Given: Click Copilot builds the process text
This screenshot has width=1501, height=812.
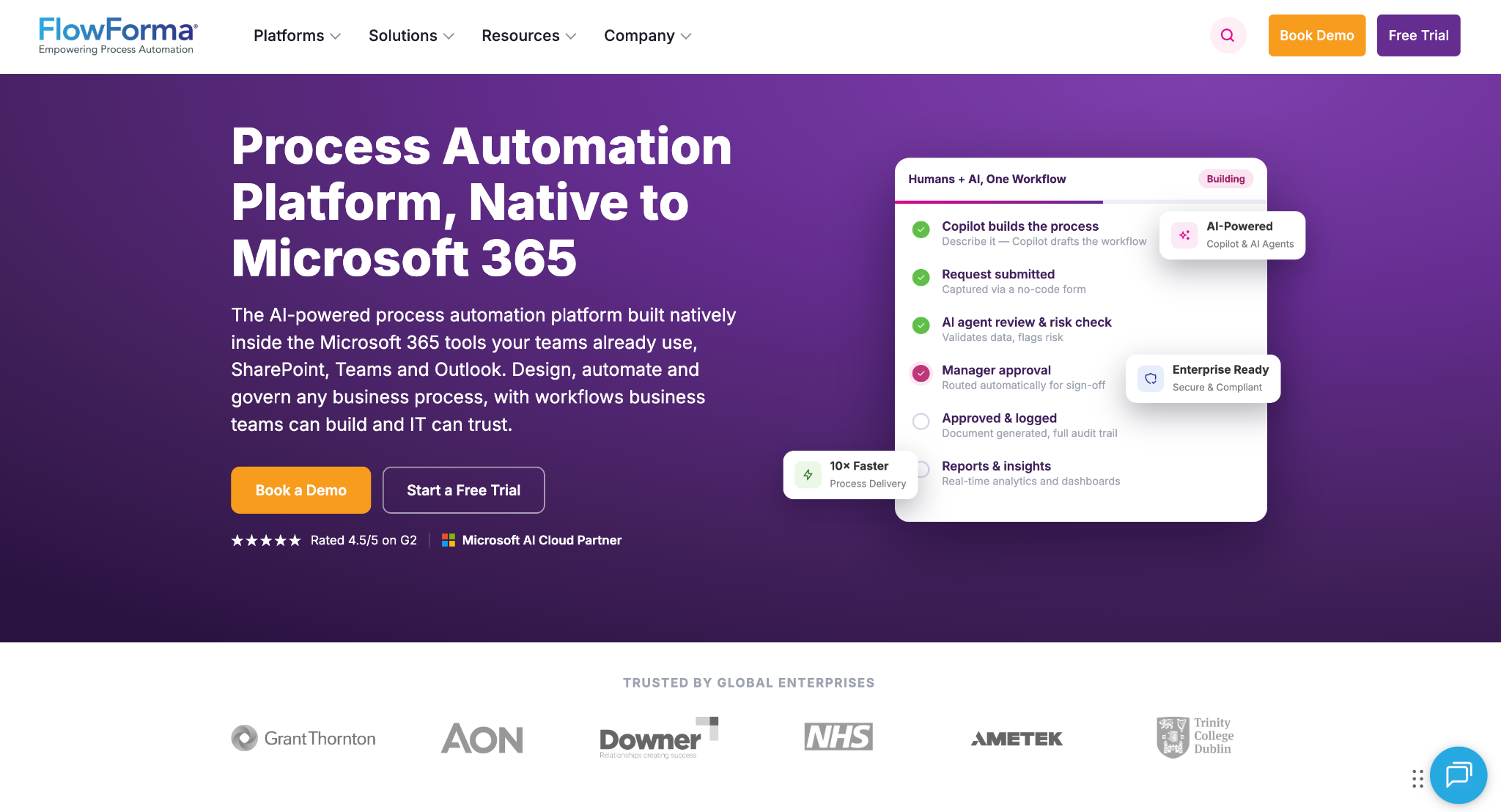Looking at the screenshot, I should click(1020, 226).
